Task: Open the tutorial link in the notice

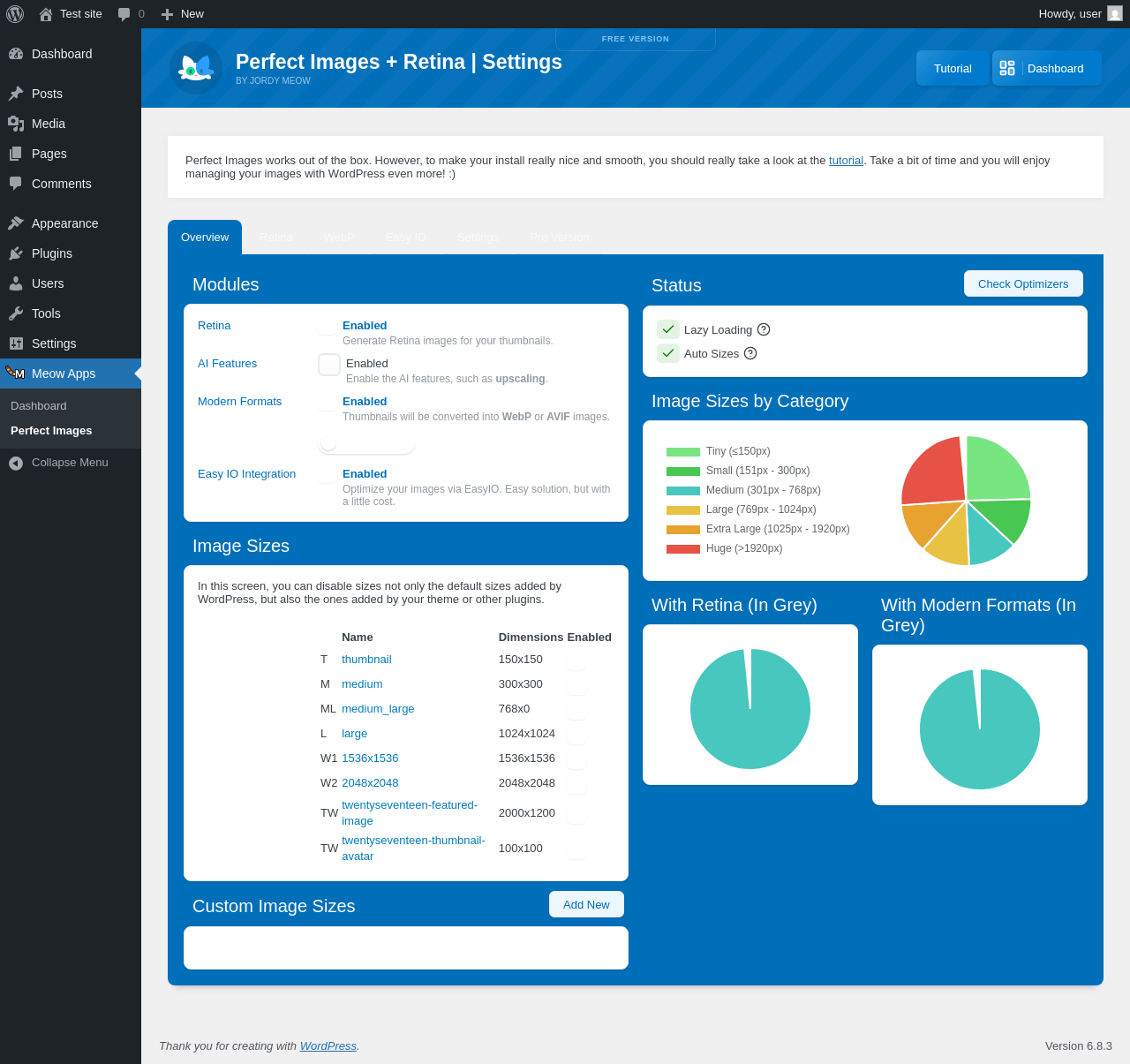Action: (x=845, y=161)
